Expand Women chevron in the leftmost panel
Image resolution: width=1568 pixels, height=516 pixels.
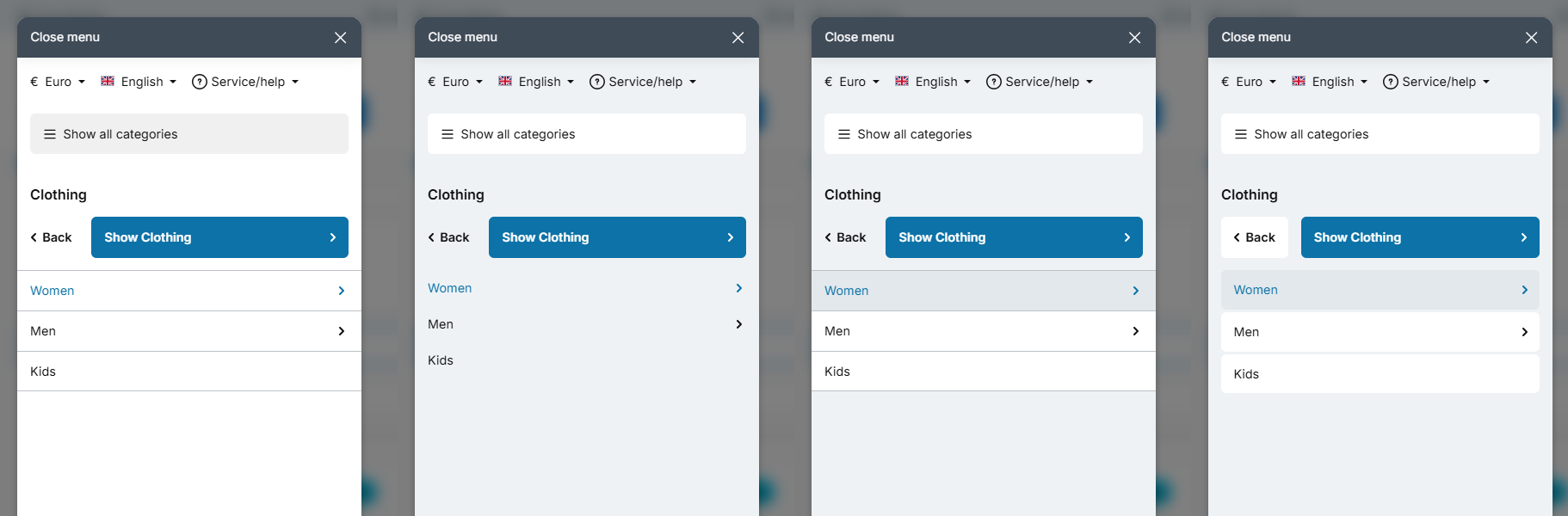[x=342, y=291]
